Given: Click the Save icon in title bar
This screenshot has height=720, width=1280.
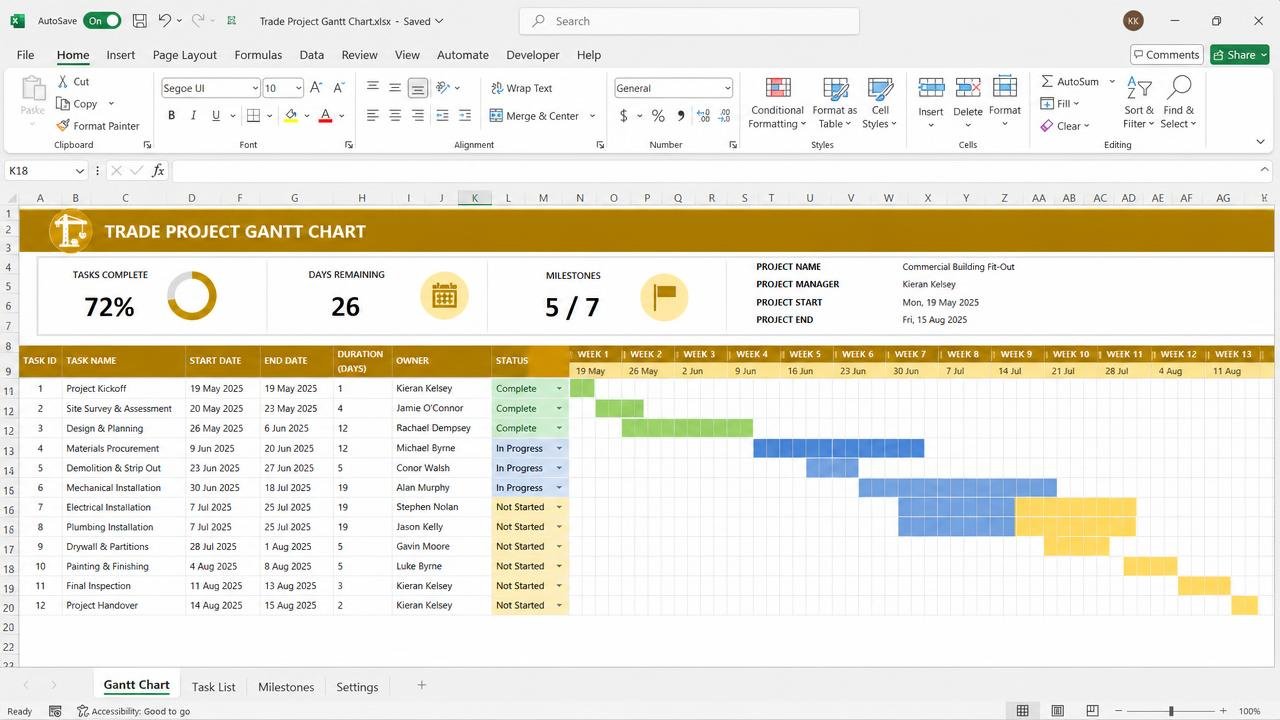Looking at the screenshot, I should tap(140, 20).
